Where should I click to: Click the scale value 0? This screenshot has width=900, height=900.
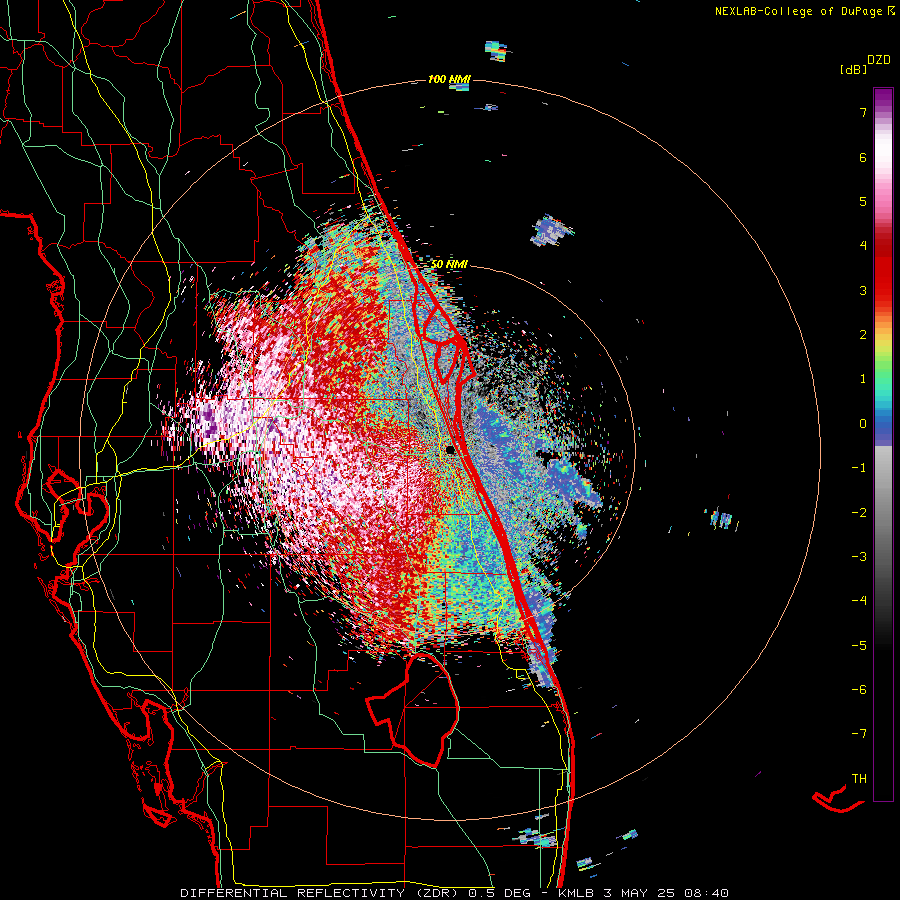[x=863, y=424]
